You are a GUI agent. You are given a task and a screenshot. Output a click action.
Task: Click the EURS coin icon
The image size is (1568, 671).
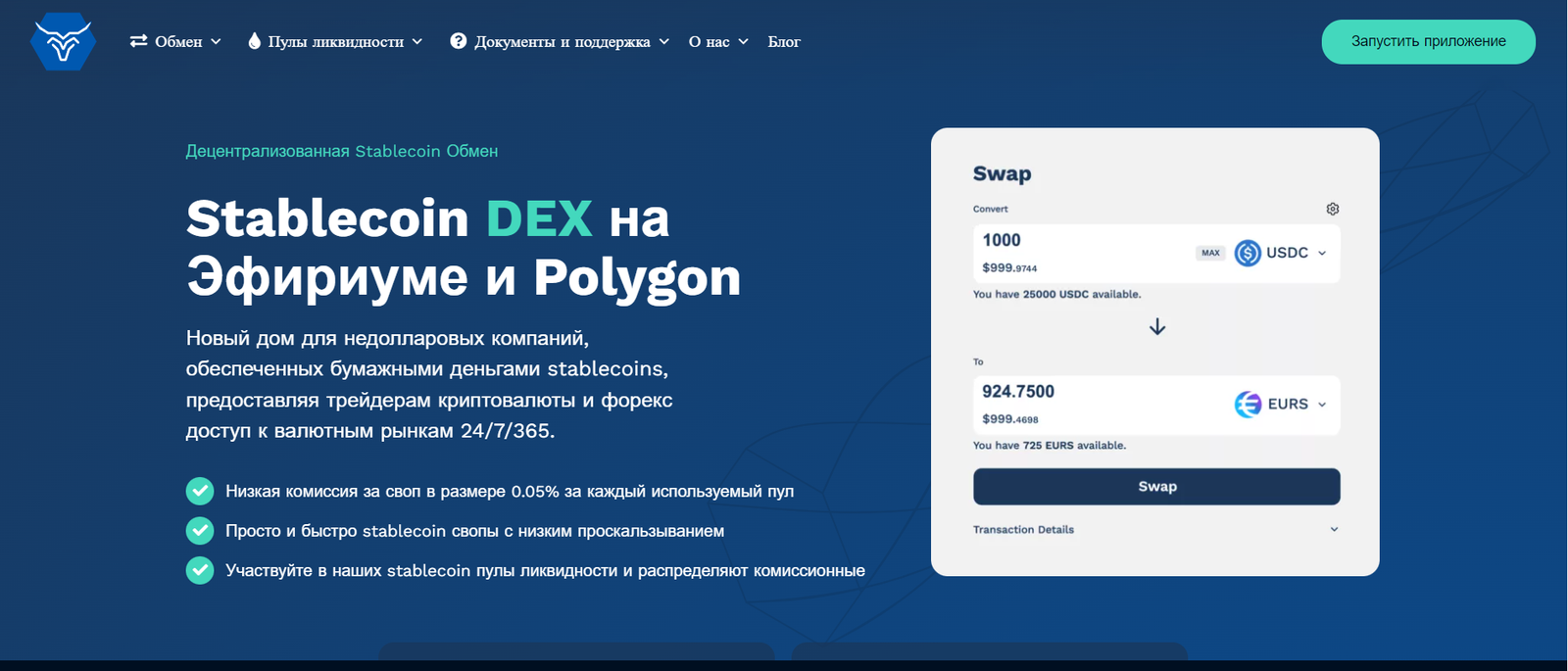(x=1248, y=404)
